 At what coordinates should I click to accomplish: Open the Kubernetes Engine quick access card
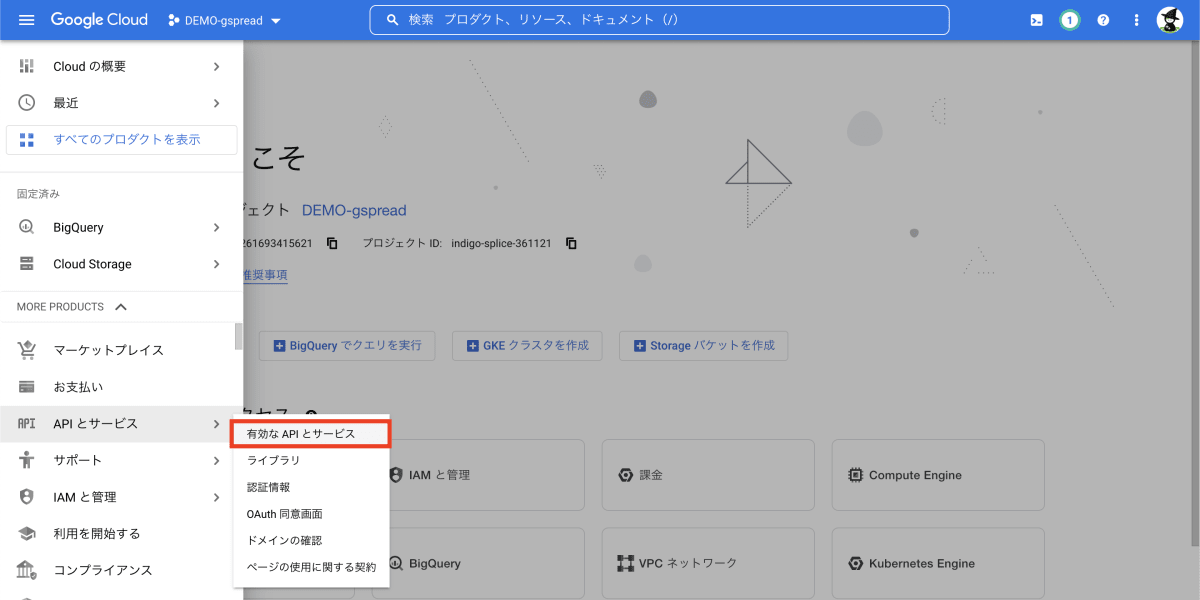click(938, 563)
